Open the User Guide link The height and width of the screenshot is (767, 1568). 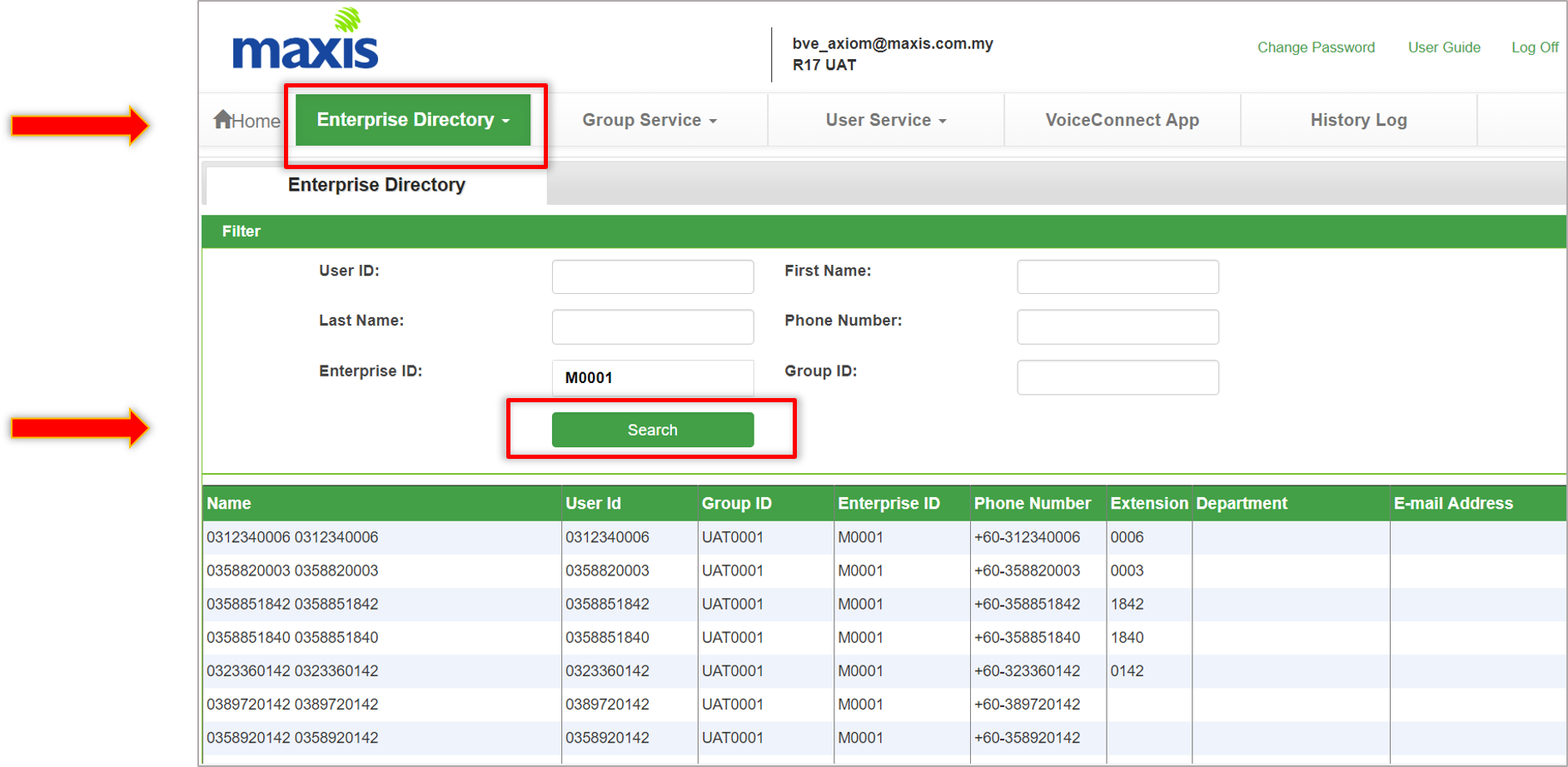pyautogui.click(x=1444, y=47)
